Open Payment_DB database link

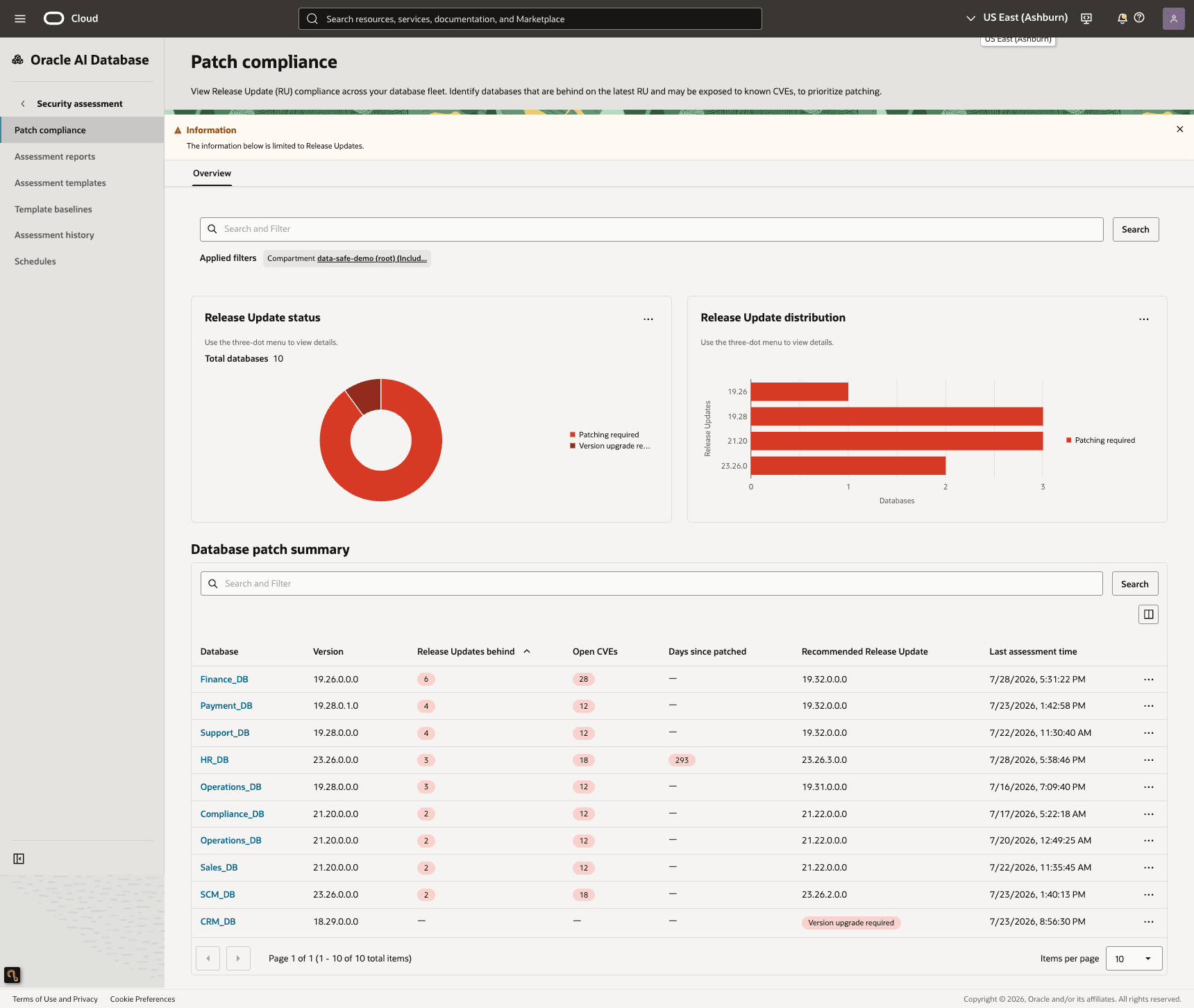tap(226, 706)
